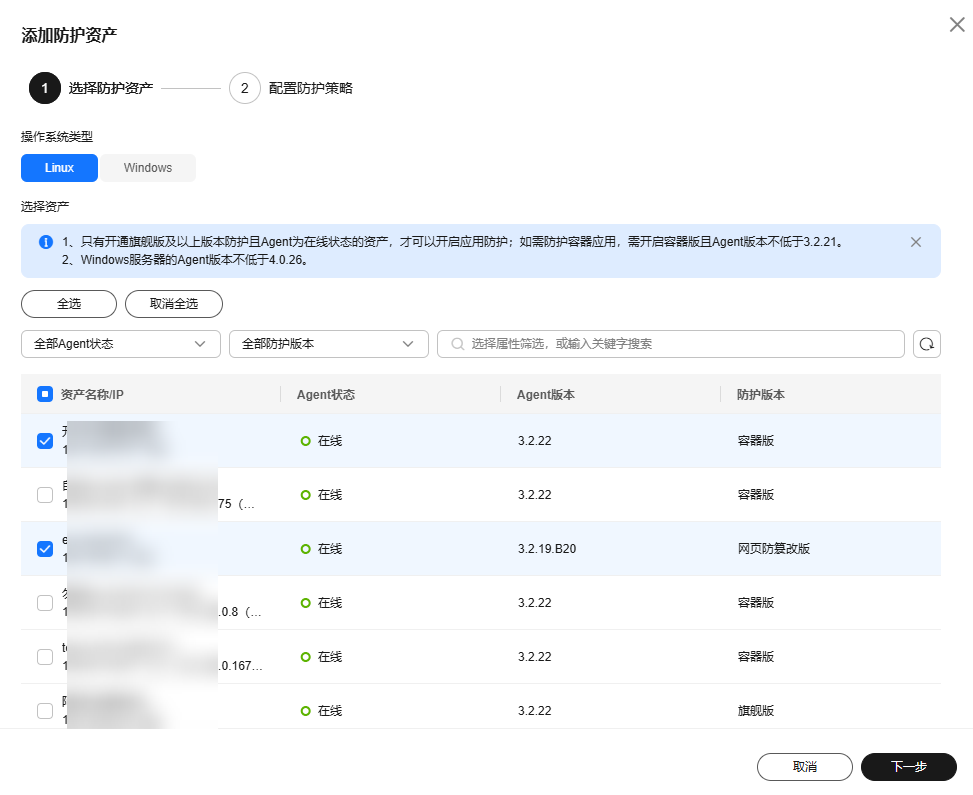Image resolution: width=973 pixels, height=795 pixels.
Task: Click step 1 circle in wizard
Action: 45,88
